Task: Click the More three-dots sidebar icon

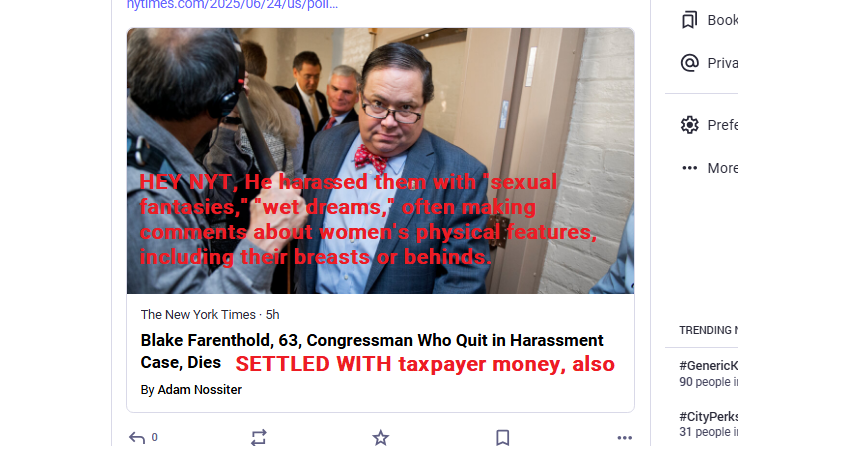Action: point(690,168)
